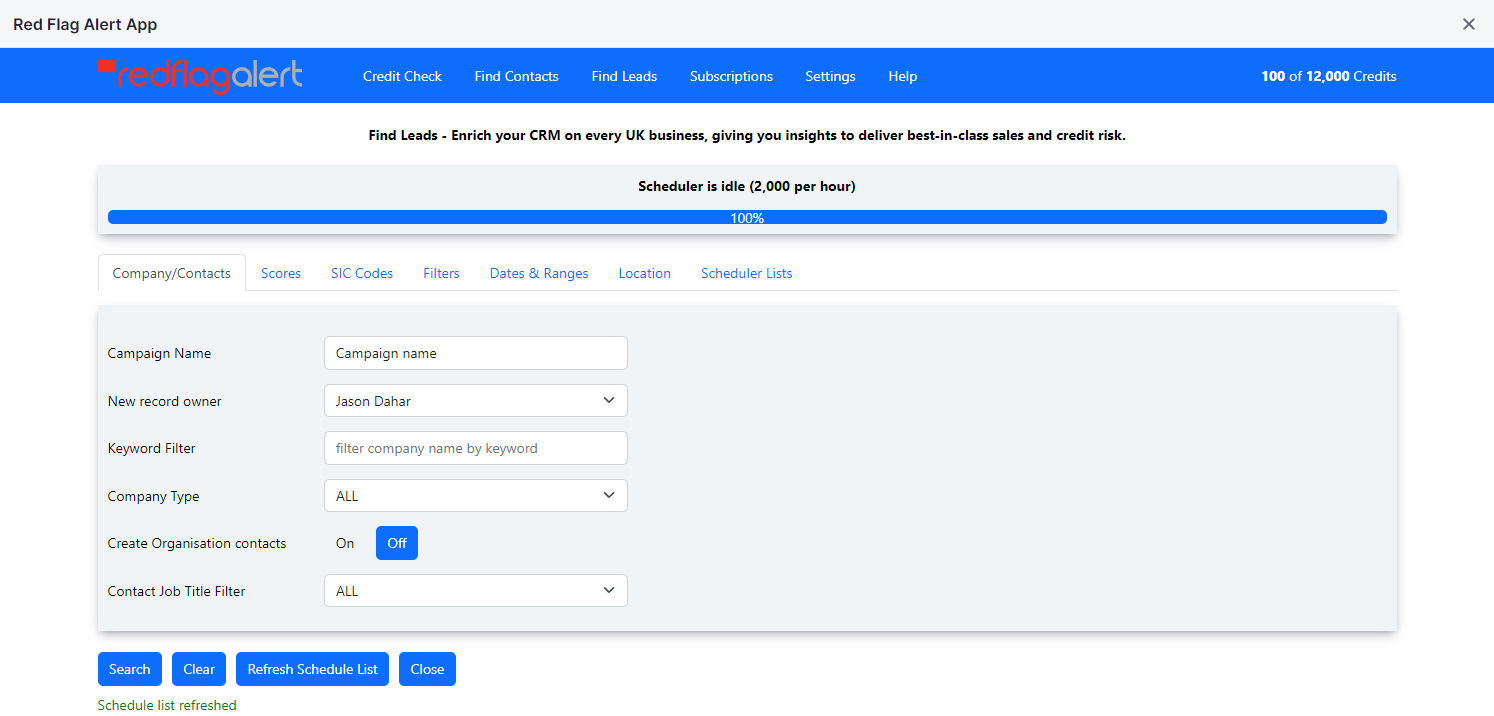
Task: Open the Scheduler Lists tab
Action: pyautogui.click(x=746, y=273)
